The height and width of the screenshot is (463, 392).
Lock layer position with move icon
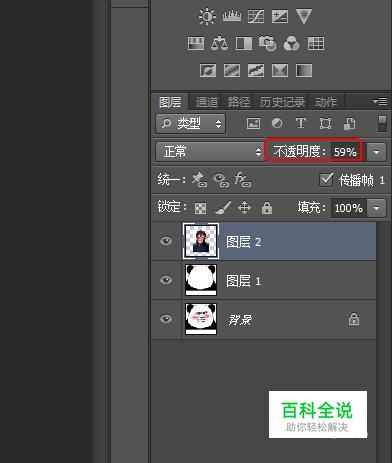(244, 208)
